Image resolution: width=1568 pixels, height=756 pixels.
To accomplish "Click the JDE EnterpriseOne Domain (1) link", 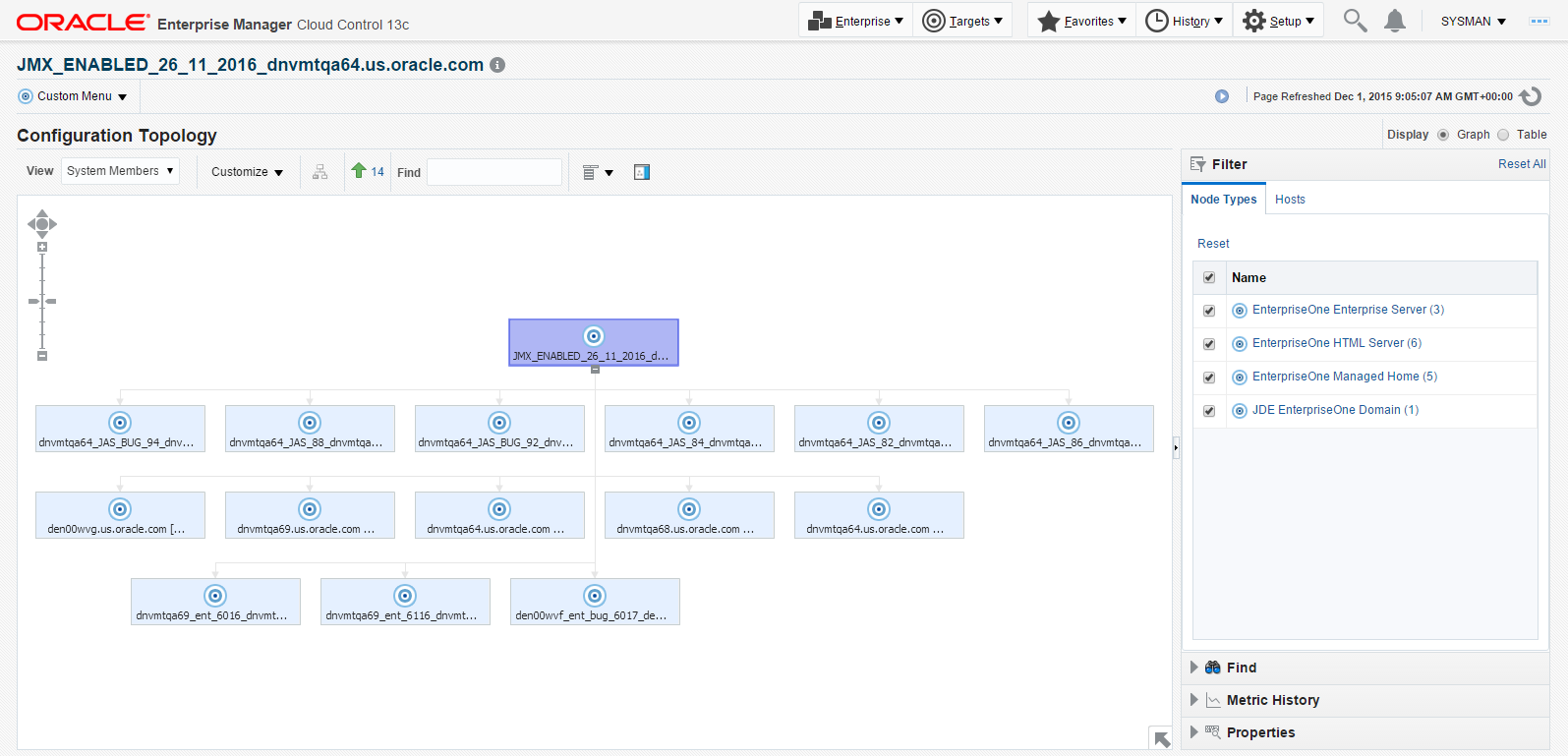I will tap(1335, 410).
